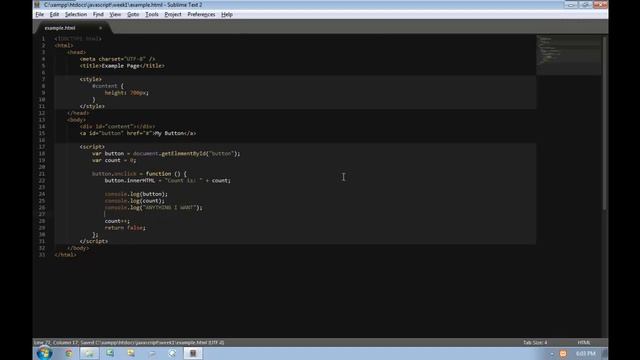Click the 'My Button' anchor text on line 15
The height and width of the screenshot is (360, 640).
[169, 133]
